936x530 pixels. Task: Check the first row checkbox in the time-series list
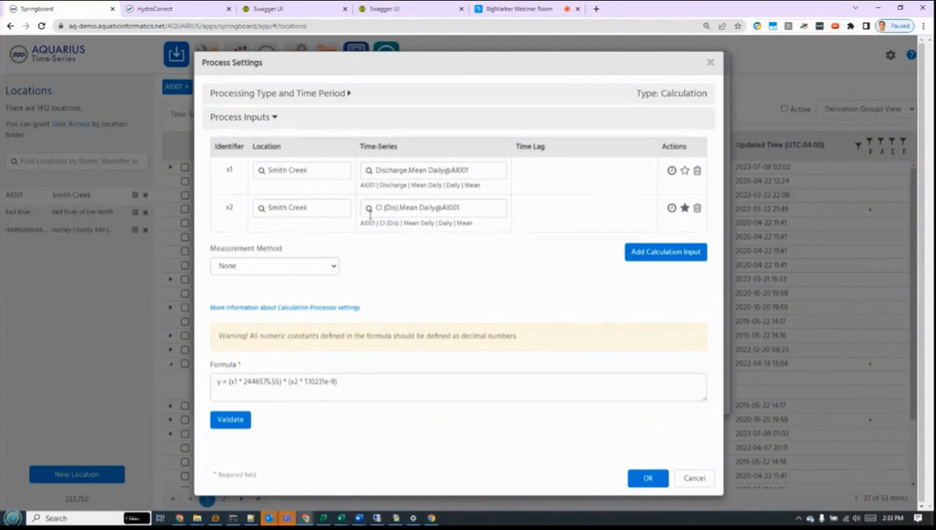click(185, 167)
